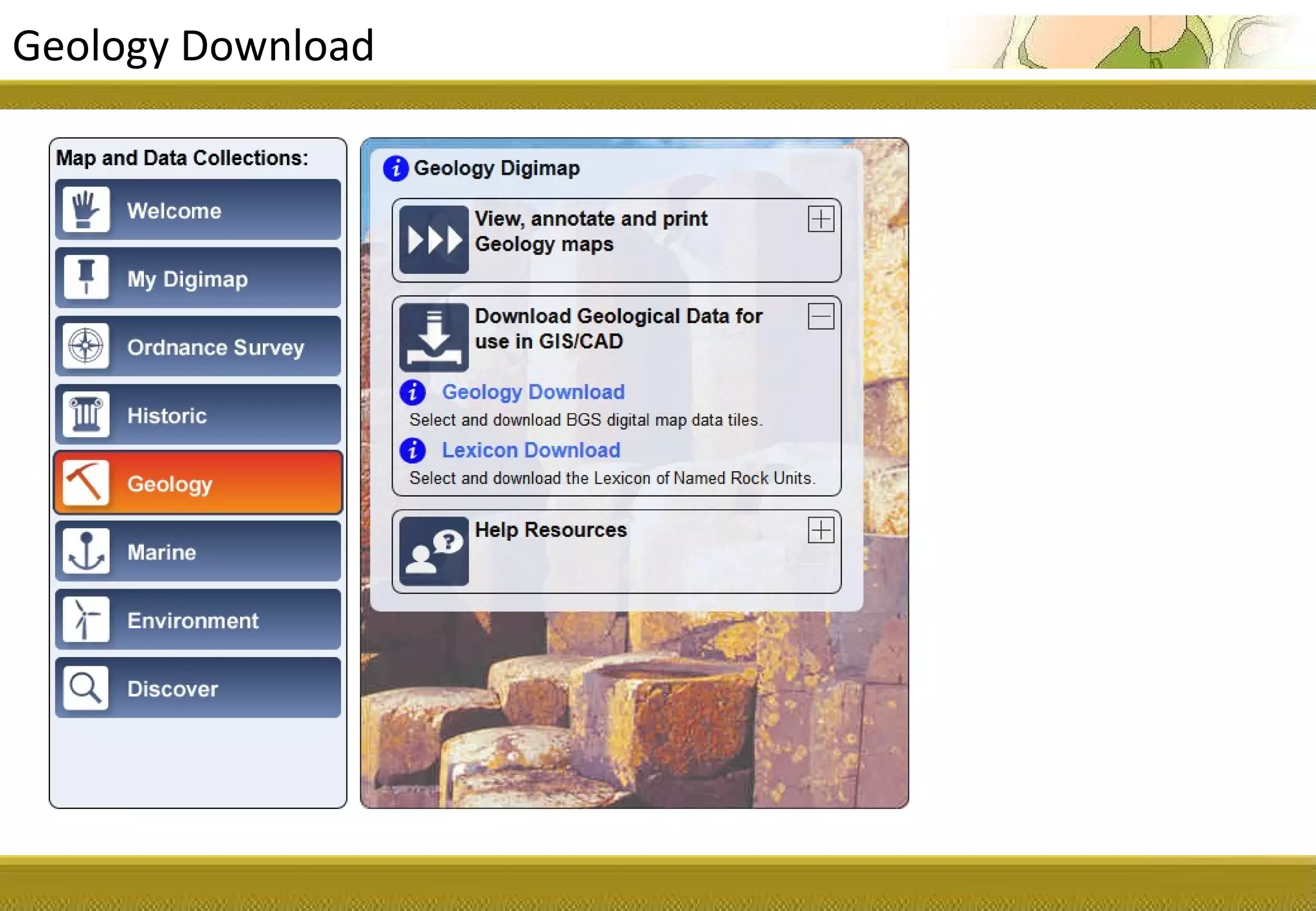Click the Environment wind turbine icon
1316x911 pixels.
point(86,619)
